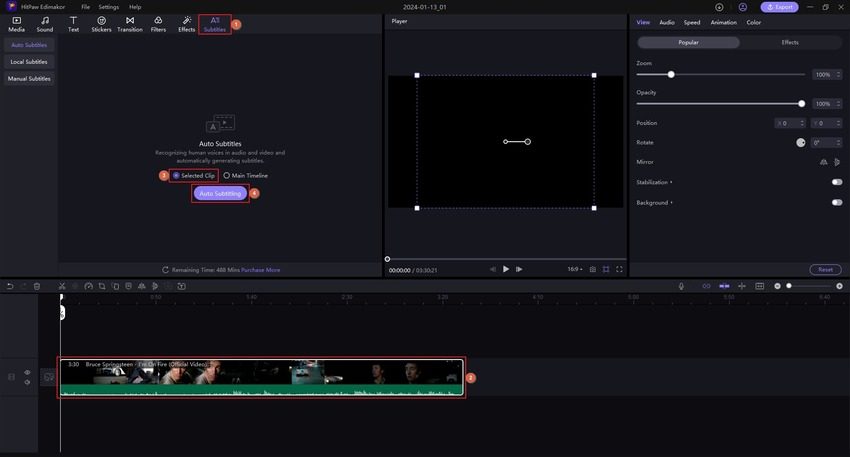Adjust the Opacity slider handle

point(801,103)
